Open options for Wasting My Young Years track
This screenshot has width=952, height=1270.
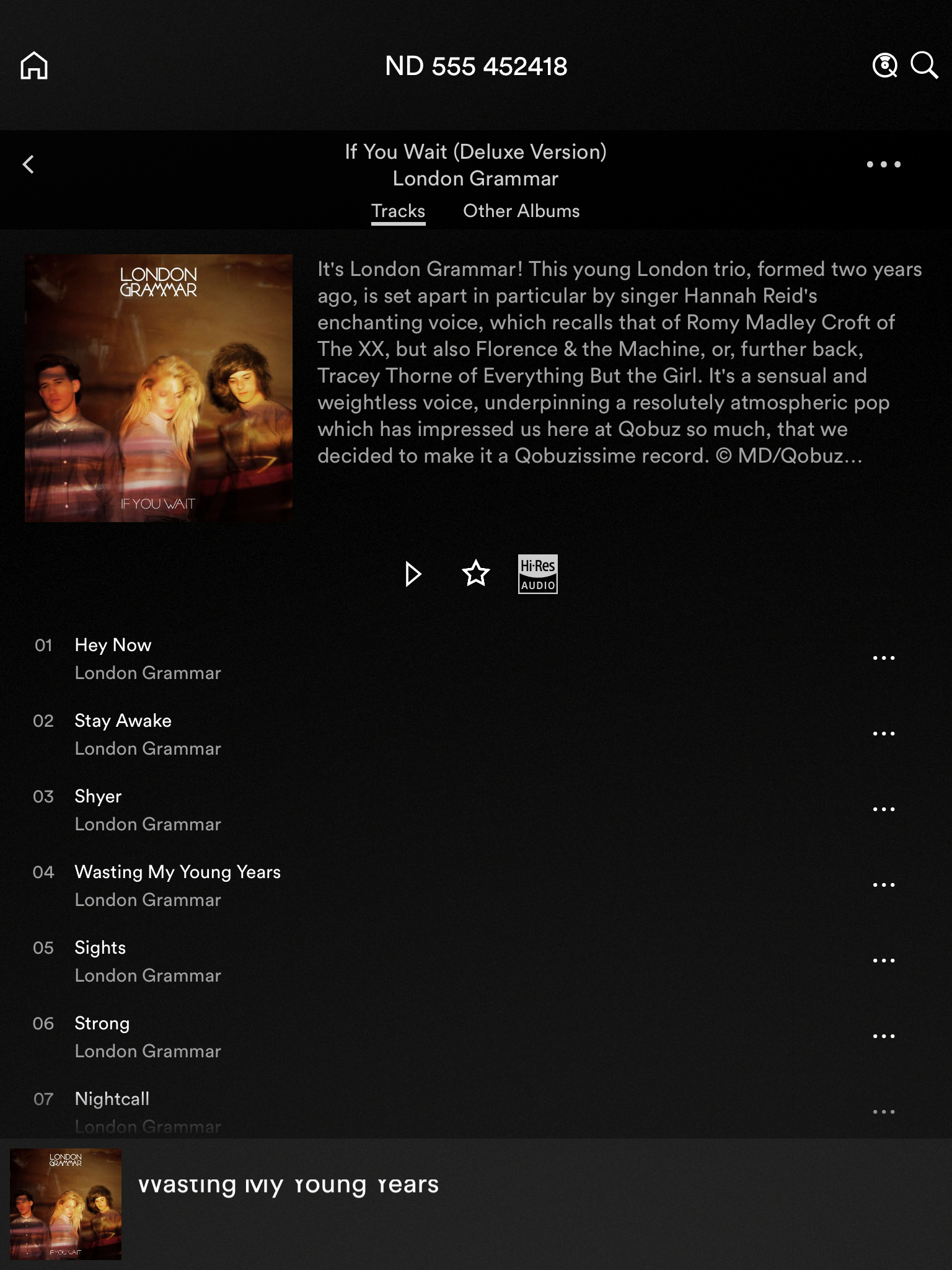[x=884, y=885]
